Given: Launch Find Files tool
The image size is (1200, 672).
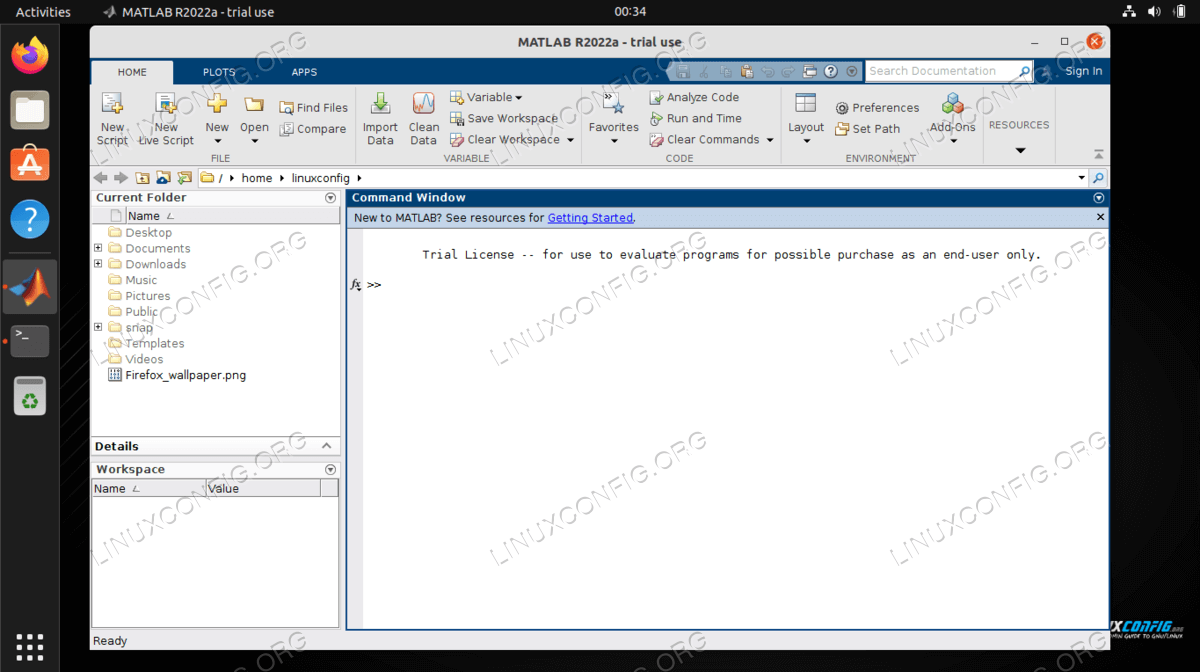Looking at the screenshot, I should (313, 107).
